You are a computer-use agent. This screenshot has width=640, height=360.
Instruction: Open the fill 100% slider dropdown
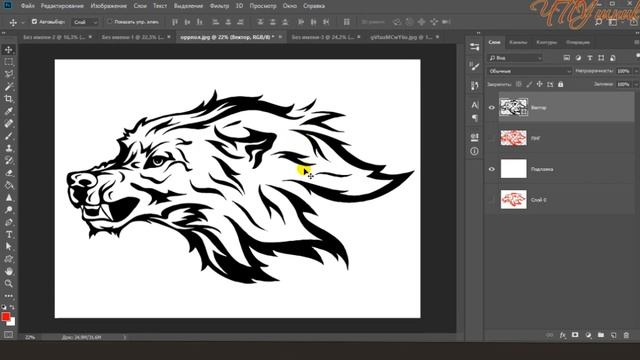(636, 84)
